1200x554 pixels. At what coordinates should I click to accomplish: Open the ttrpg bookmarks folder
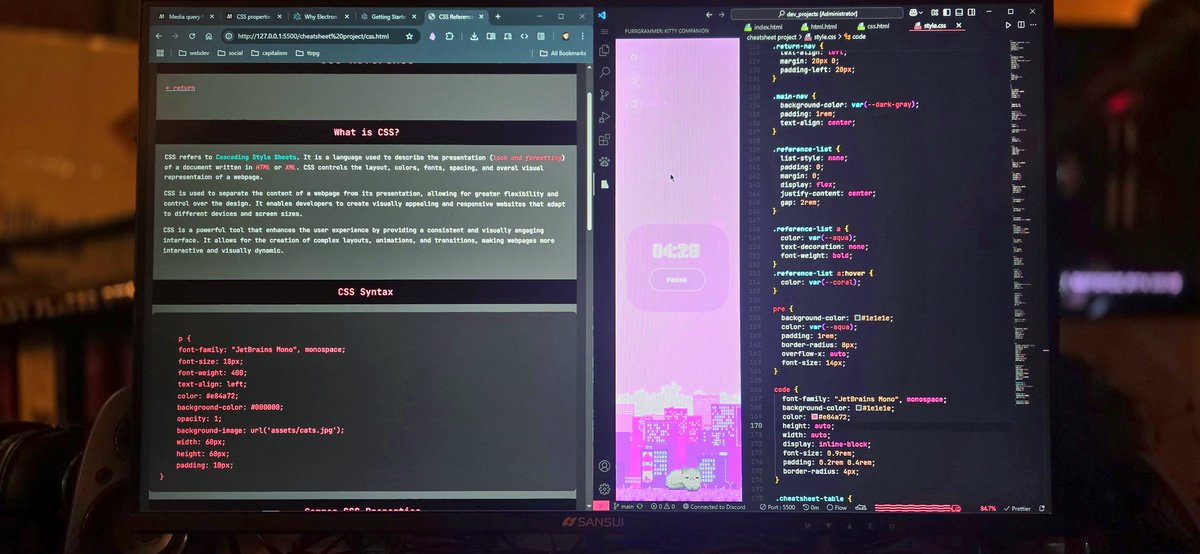coord(309,53)
